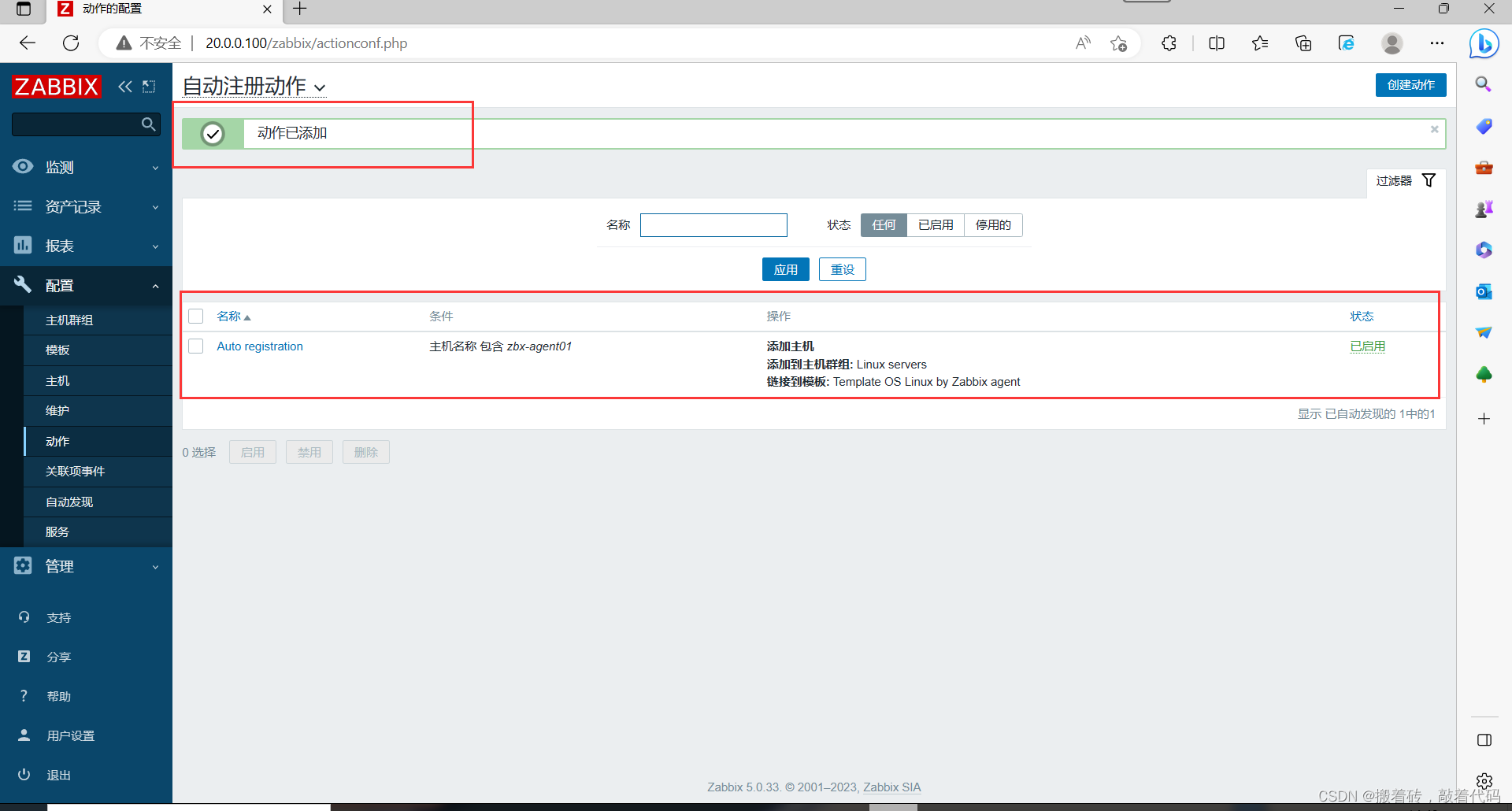
Task: Select the 已启用 status filter
Action: click(936, 225)
